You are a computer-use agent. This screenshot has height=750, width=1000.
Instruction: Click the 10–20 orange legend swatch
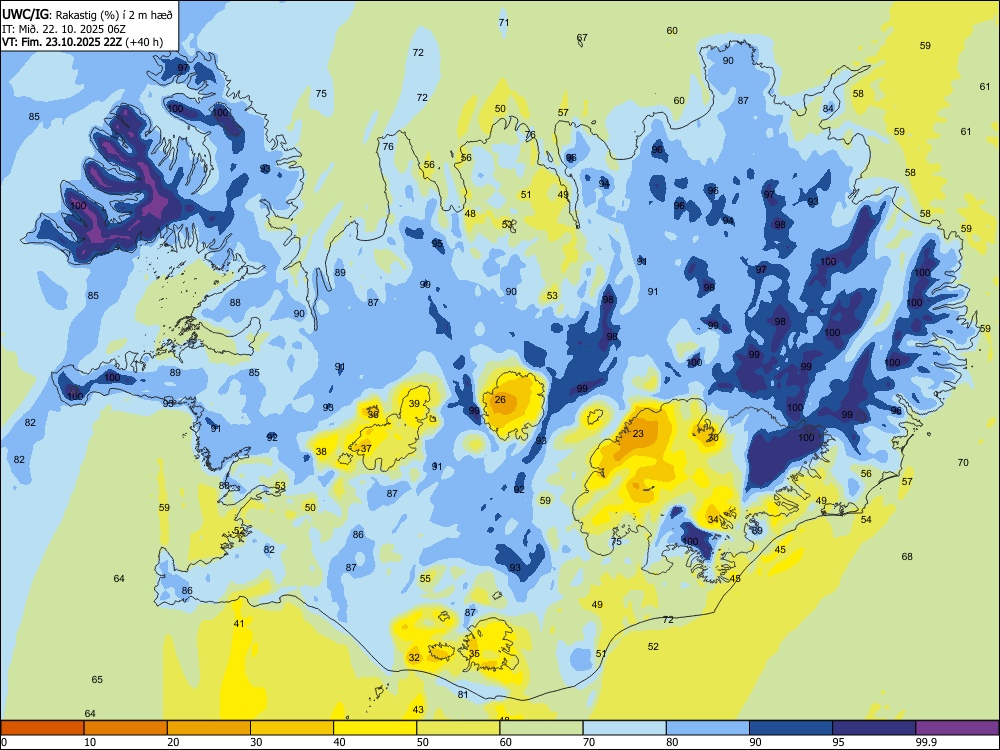pyautogui.click(x=126, y=728)
